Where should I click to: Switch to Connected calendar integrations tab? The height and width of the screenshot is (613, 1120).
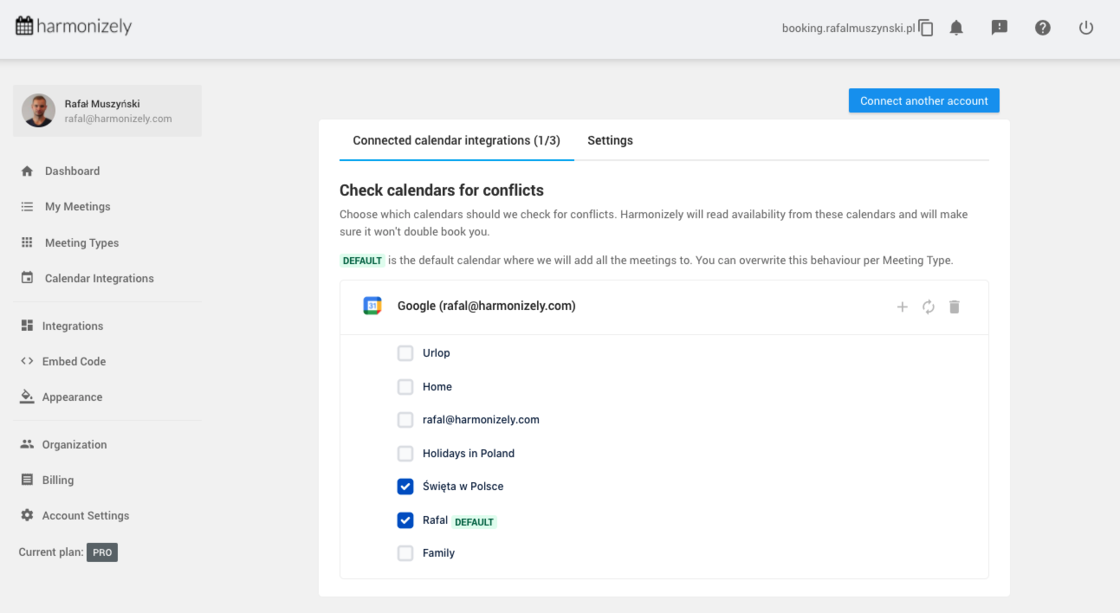click(x=456, y=141)
